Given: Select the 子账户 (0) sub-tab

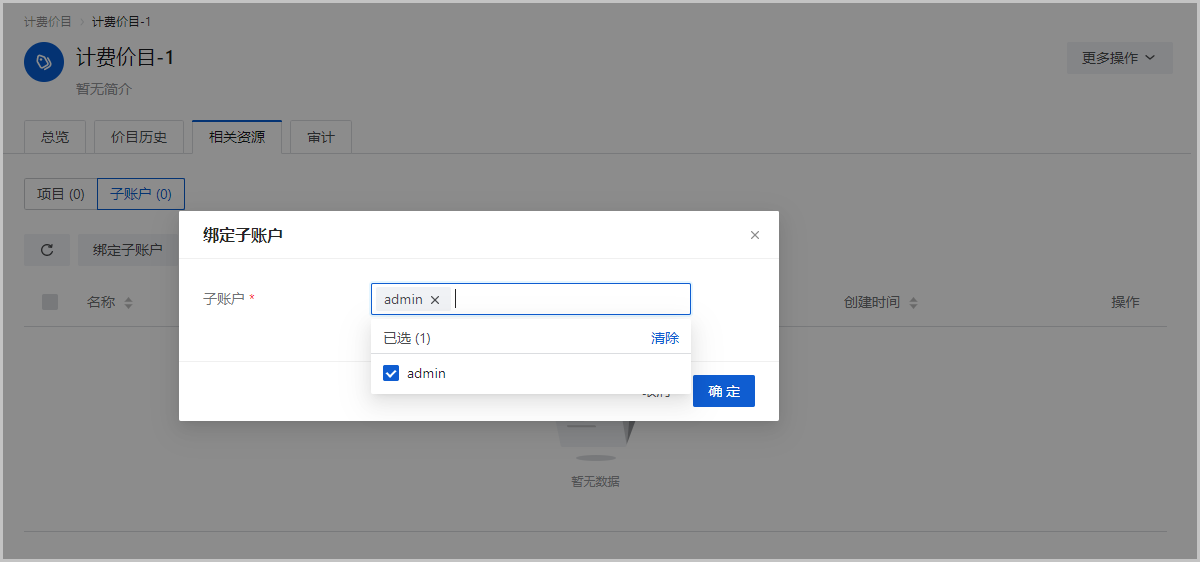Looking at the screenshot, I should coord(141,194).
